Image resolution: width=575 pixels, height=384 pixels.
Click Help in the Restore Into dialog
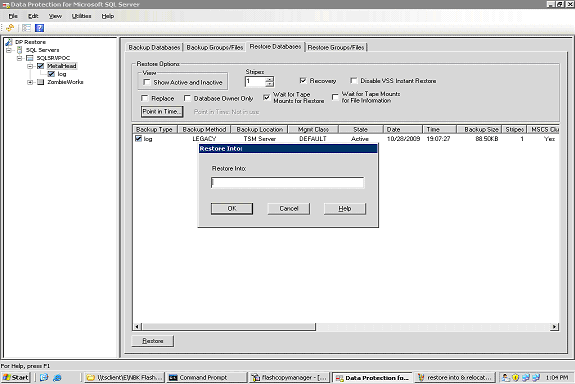[345, 208]
